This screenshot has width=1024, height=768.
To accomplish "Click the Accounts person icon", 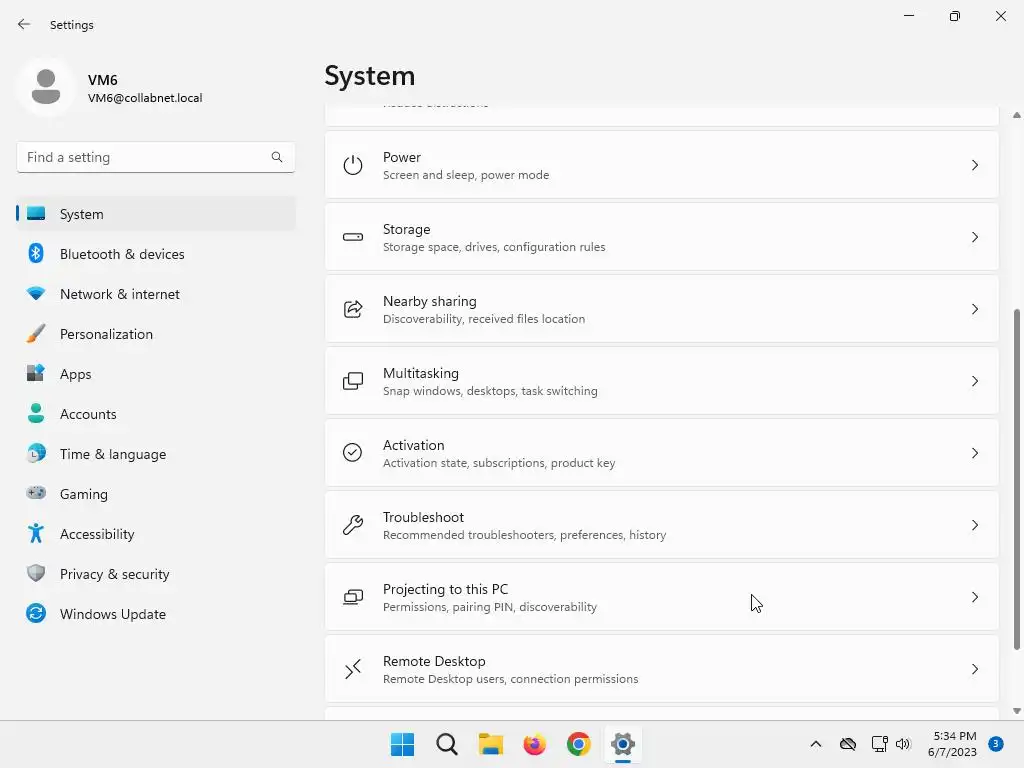I will coord(36,413).
